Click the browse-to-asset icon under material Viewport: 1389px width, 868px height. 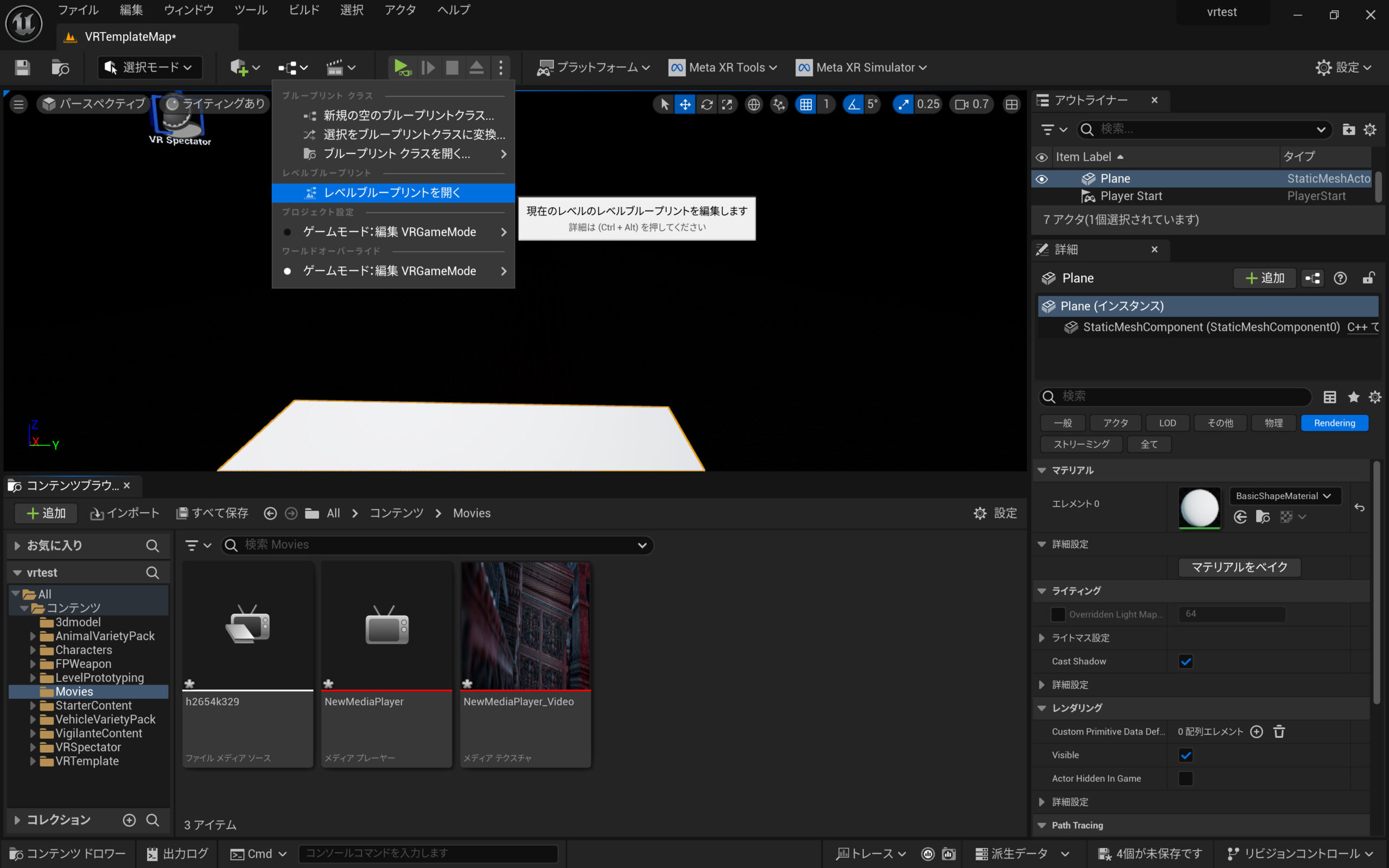click(1263, 516)
